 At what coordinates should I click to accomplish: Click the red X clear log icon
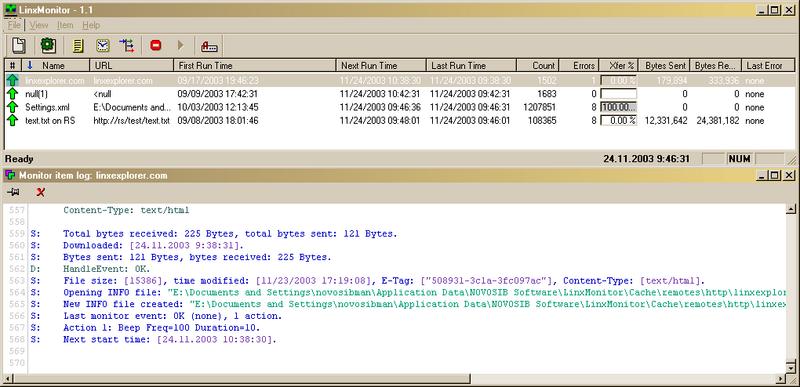pyautogui.click(x=41, y=192)
